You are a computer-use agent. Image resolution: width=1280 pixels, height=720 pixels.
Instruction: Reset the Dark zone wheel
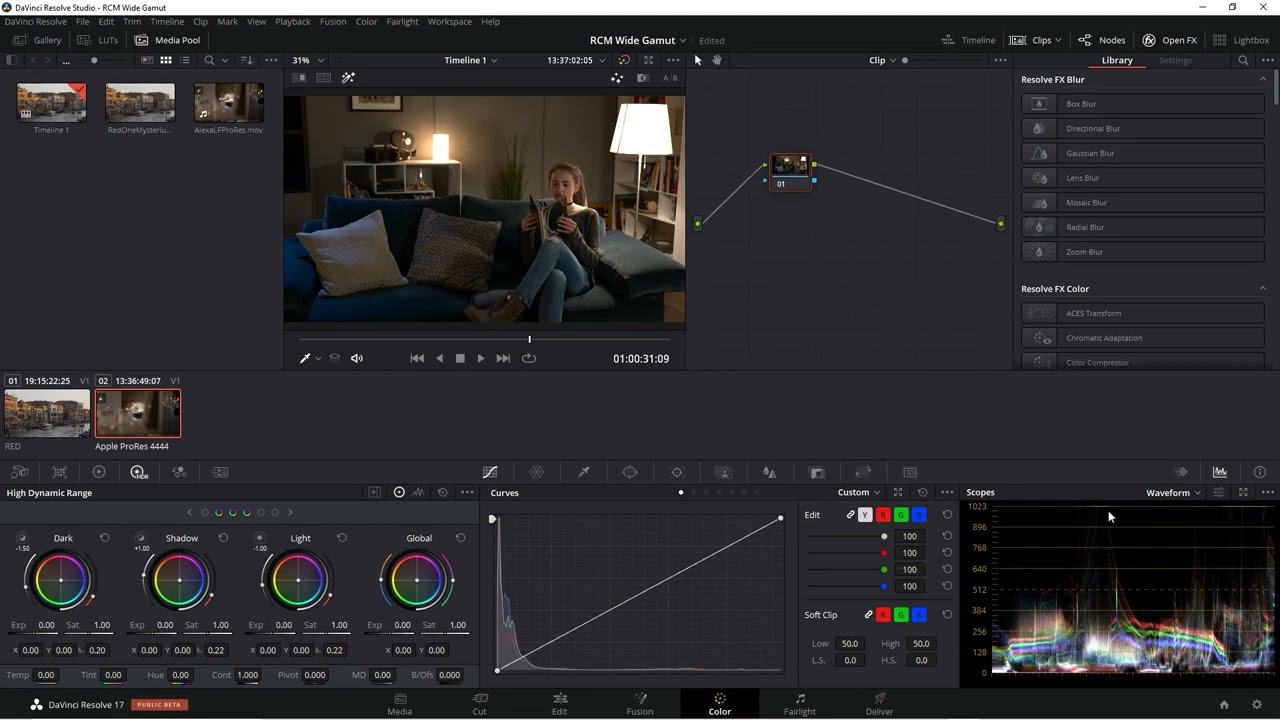tap(104, 538)
